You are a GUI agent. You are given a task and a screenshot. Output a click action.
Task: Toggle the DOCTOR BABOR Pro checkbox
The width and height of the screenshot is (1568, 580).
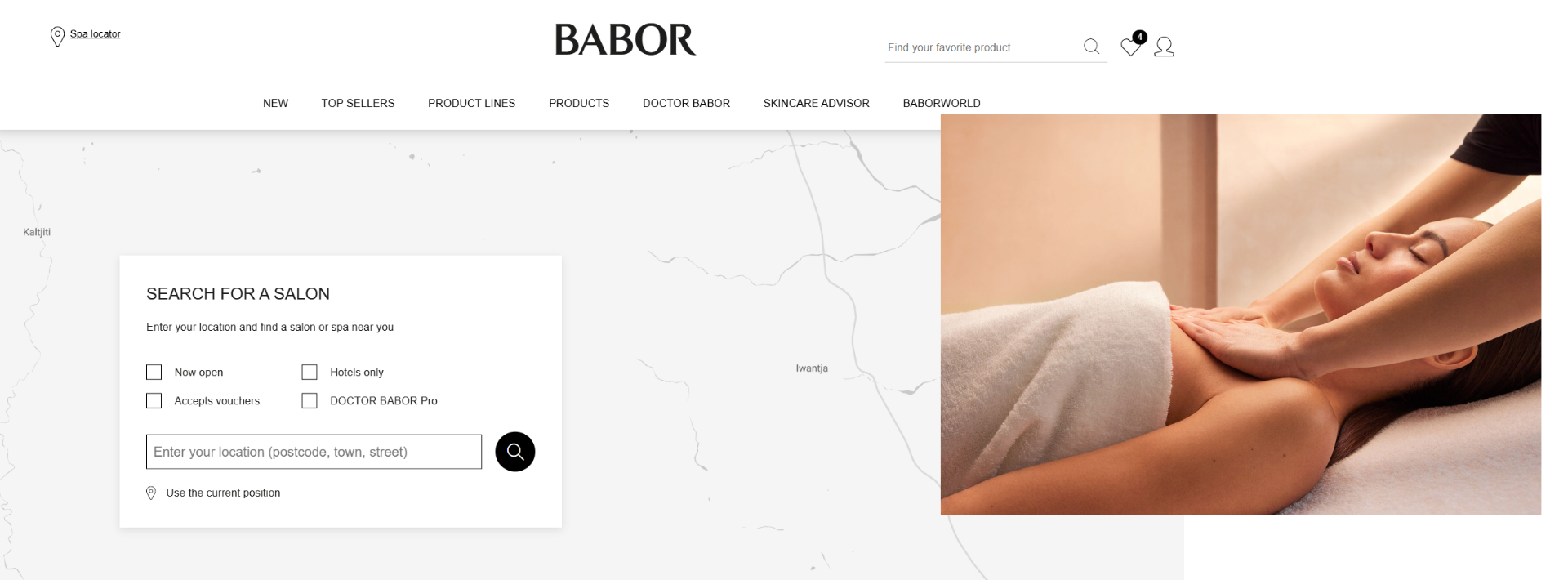click(310, 401)
